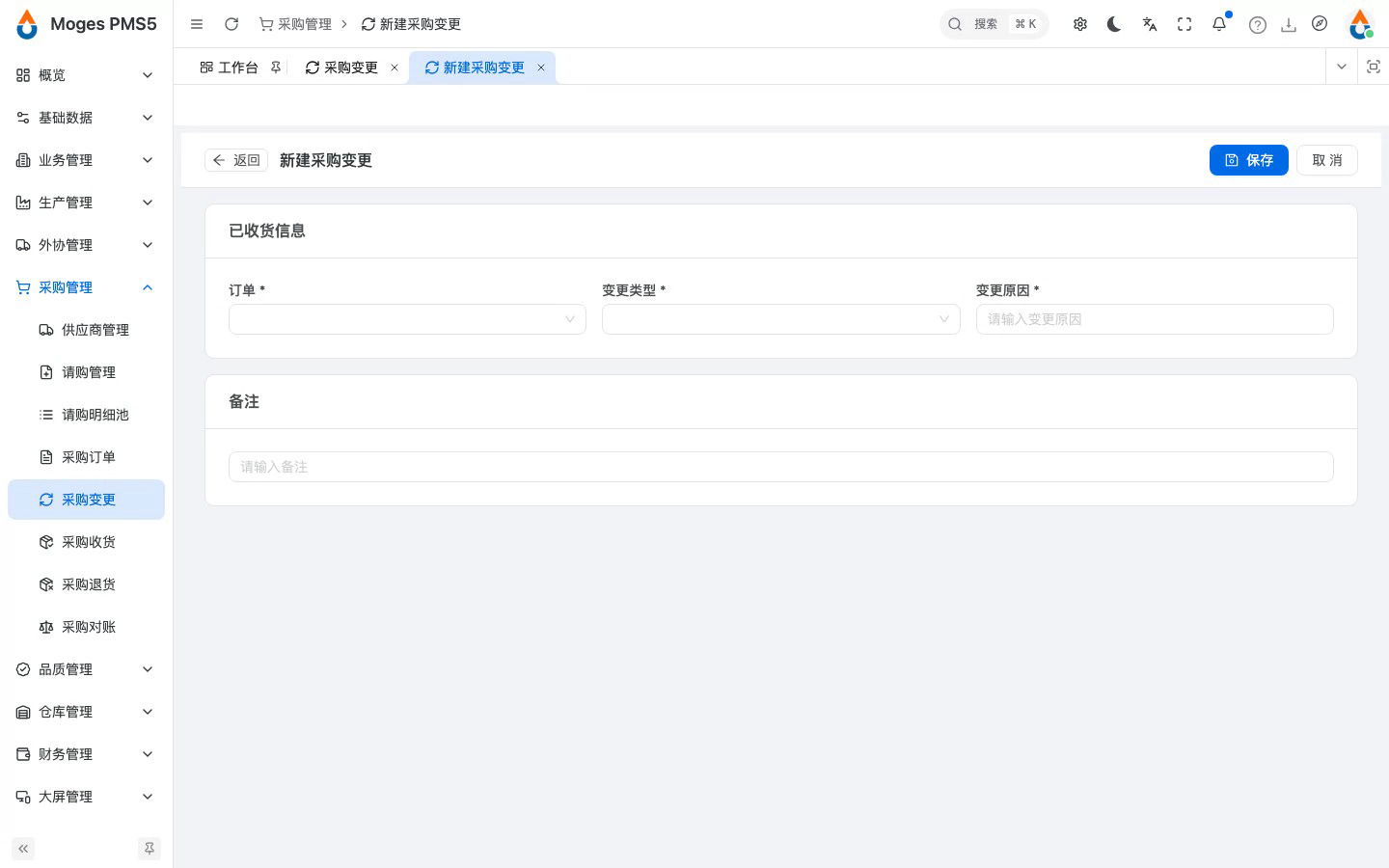Image resolution: width=1389 pixels, height=868 pixels.
Task: Open the language translation icon
Action: pos(1150,24)
